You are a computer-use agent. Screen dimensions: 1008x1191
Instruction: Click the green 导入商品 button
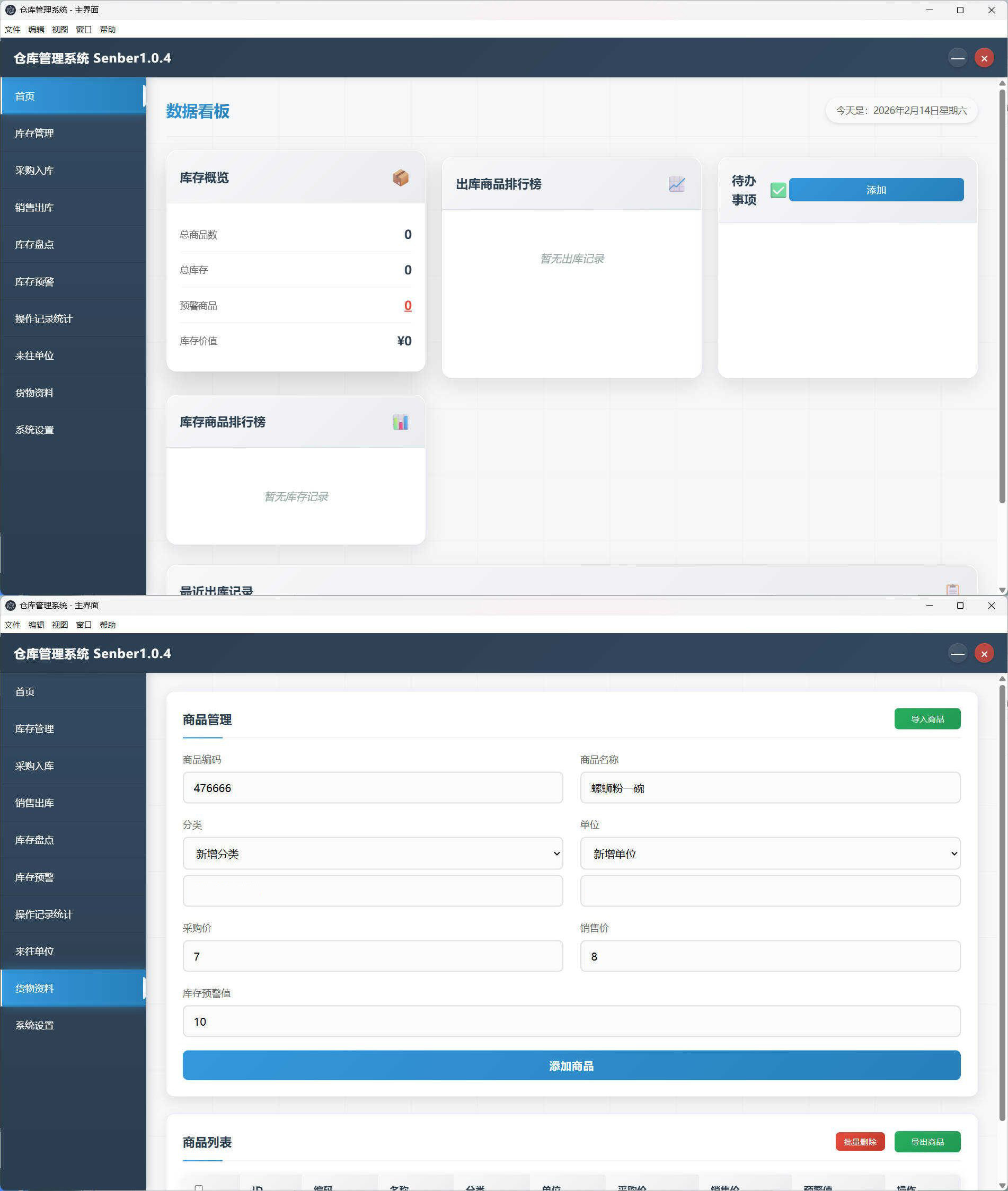tap(927, 718)
